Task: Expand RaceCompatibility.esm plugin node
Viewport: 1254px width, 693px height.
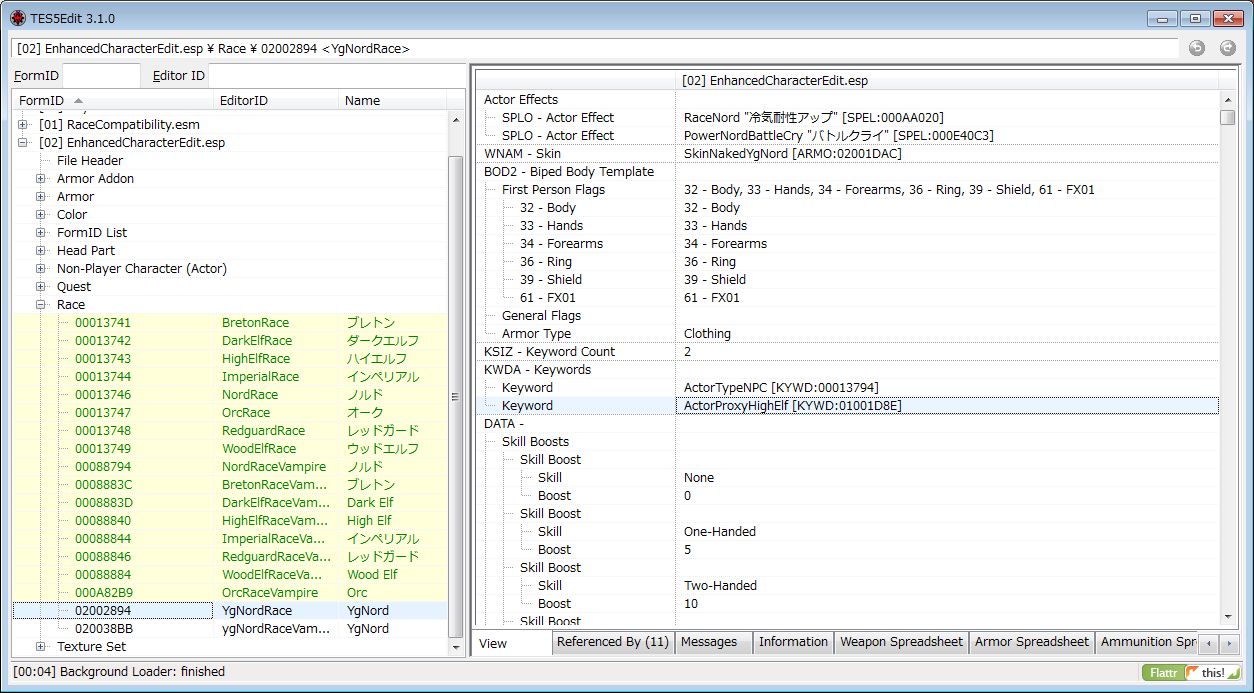Action: tap(23, 125)
